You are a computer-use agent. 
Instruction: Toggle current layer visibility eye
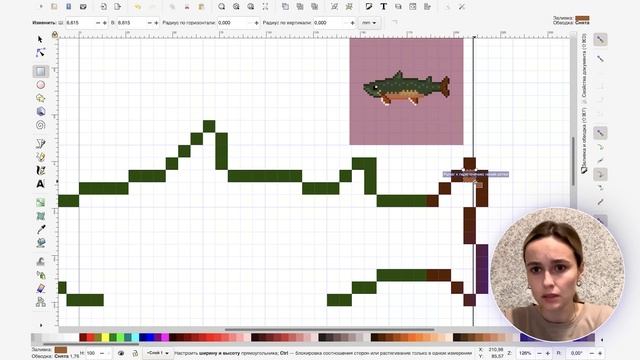pos(121,353)
